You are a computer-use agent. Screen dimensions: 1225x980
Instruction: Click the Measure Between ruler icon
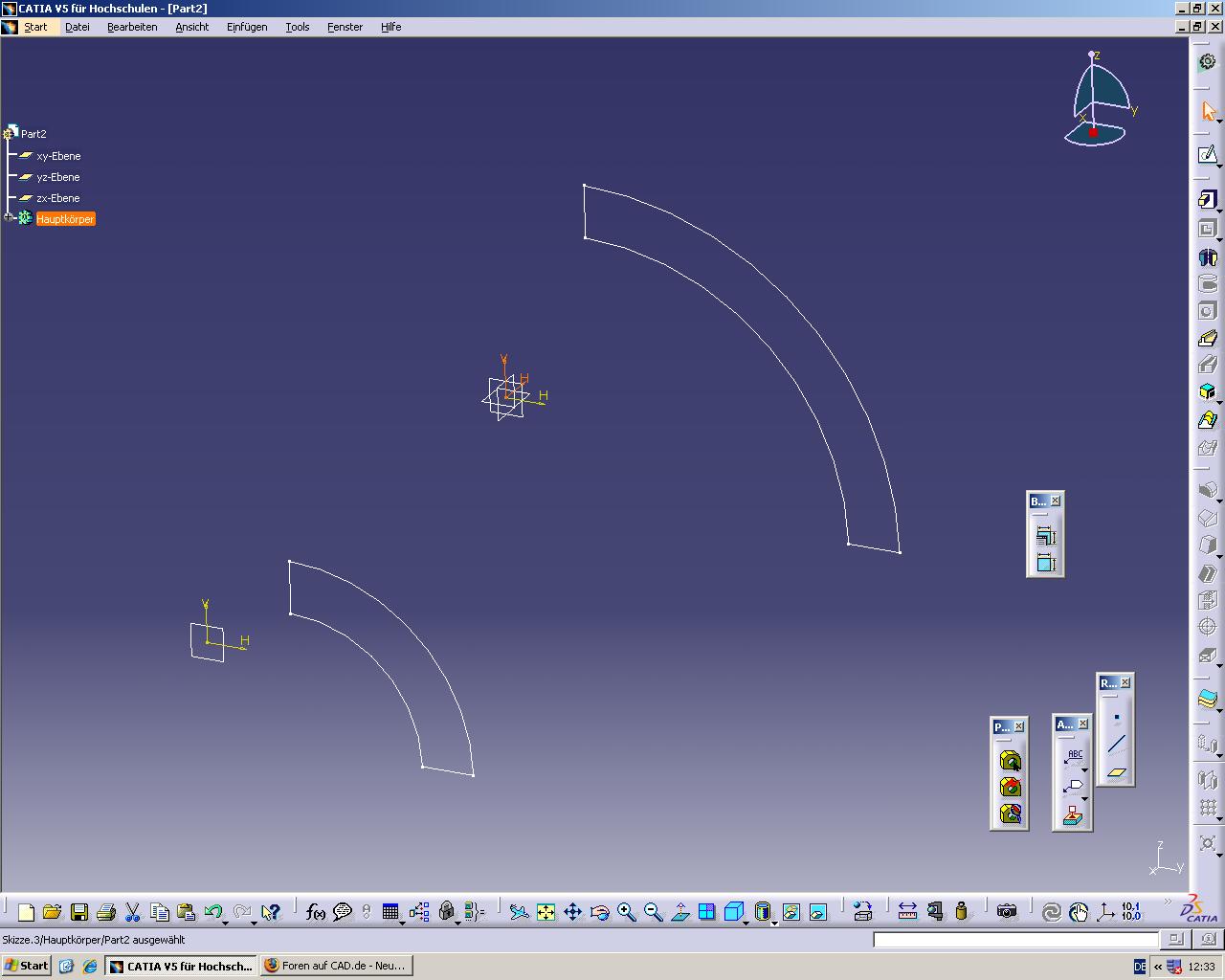pyautogui.click(x=907, y=912)
